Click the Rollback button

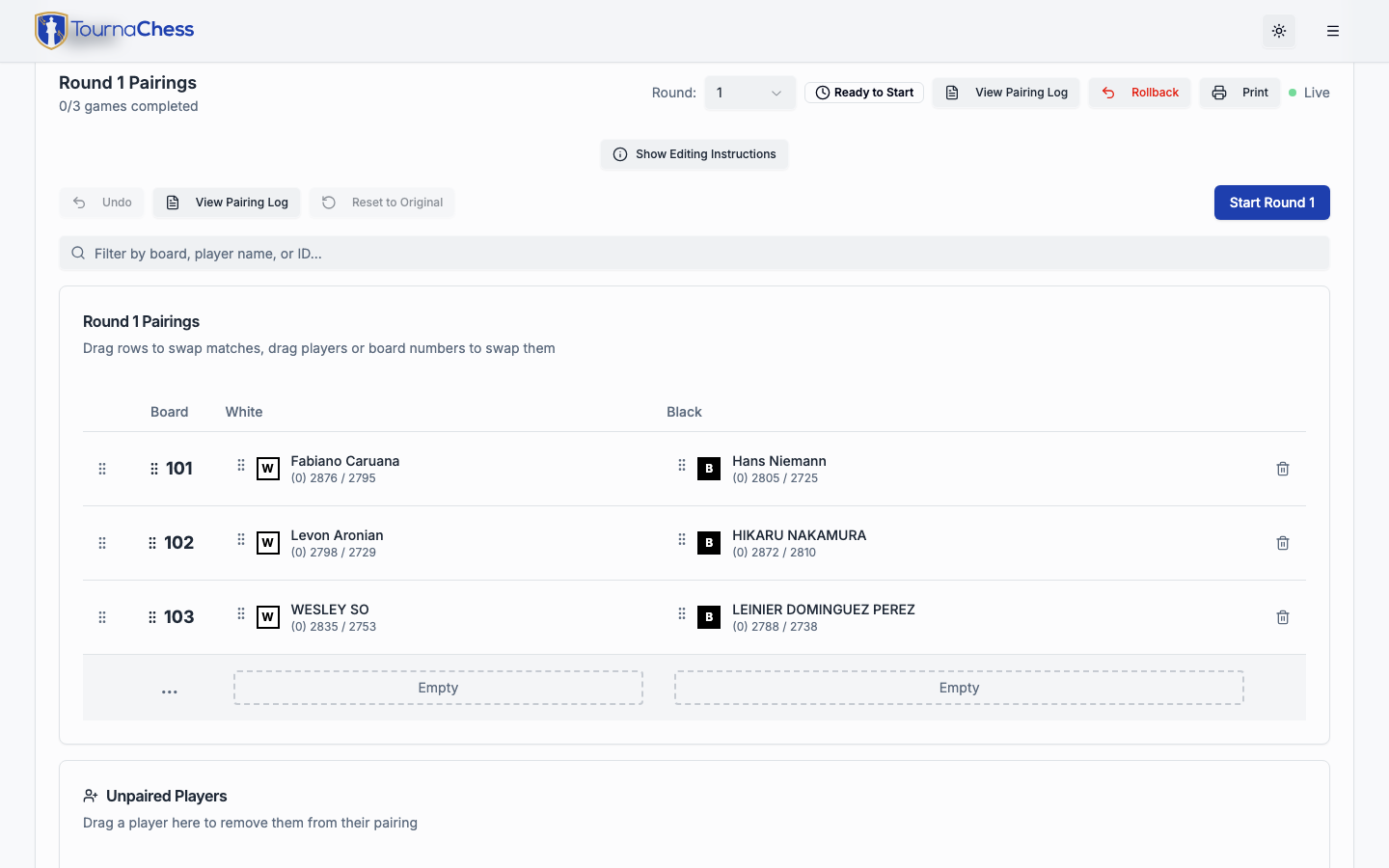[1140, 93]
